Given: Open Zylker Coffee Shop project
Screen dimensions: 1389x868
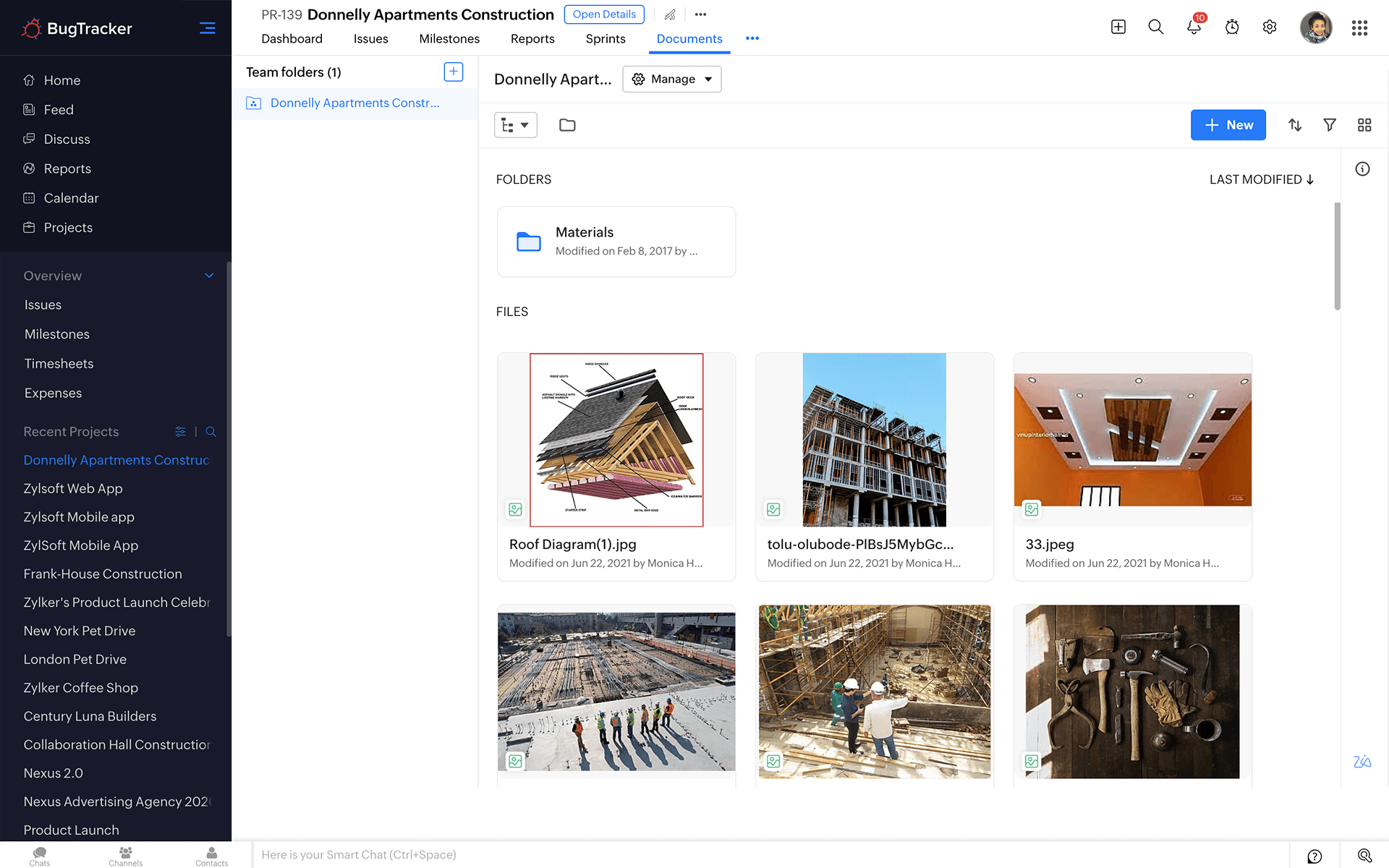Looking at the screenshot, I should click(80, 688).
